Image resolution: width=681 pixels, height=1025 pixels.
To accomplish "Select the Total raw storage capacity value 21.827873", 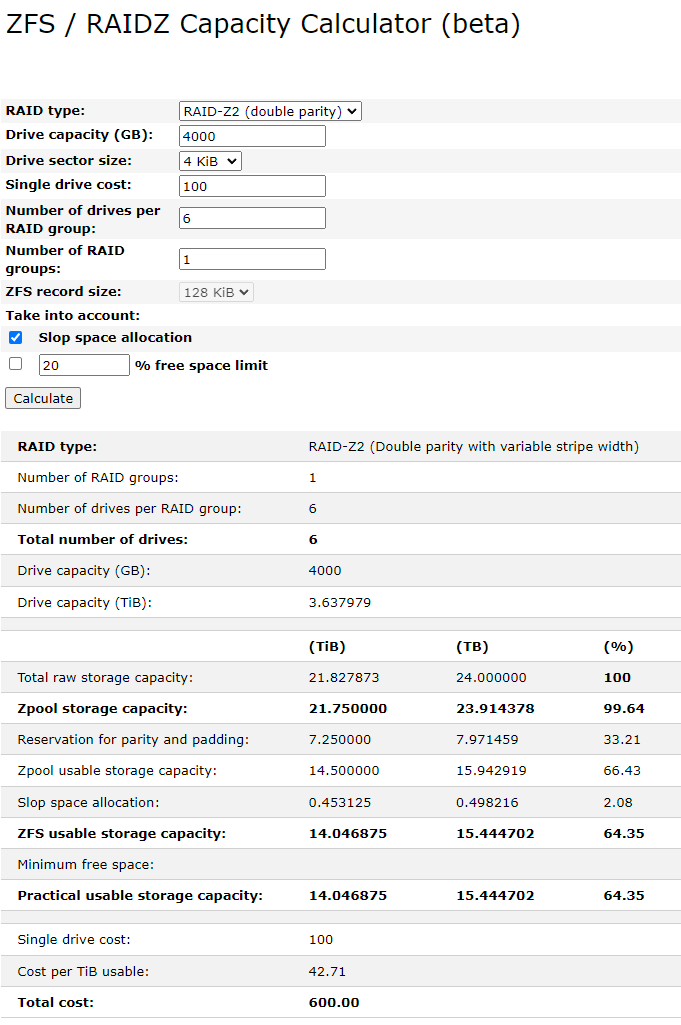I will coord(344,677).
